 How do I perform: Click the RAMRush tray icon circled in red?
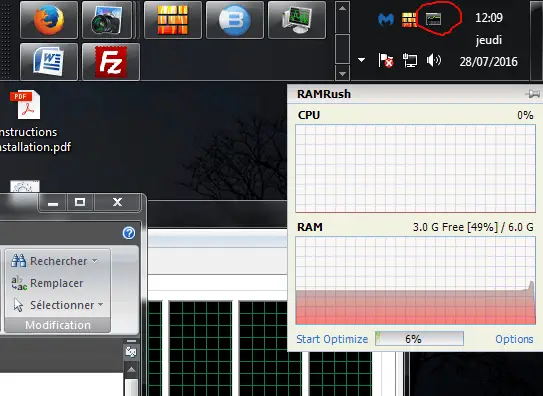pos(434,19)
